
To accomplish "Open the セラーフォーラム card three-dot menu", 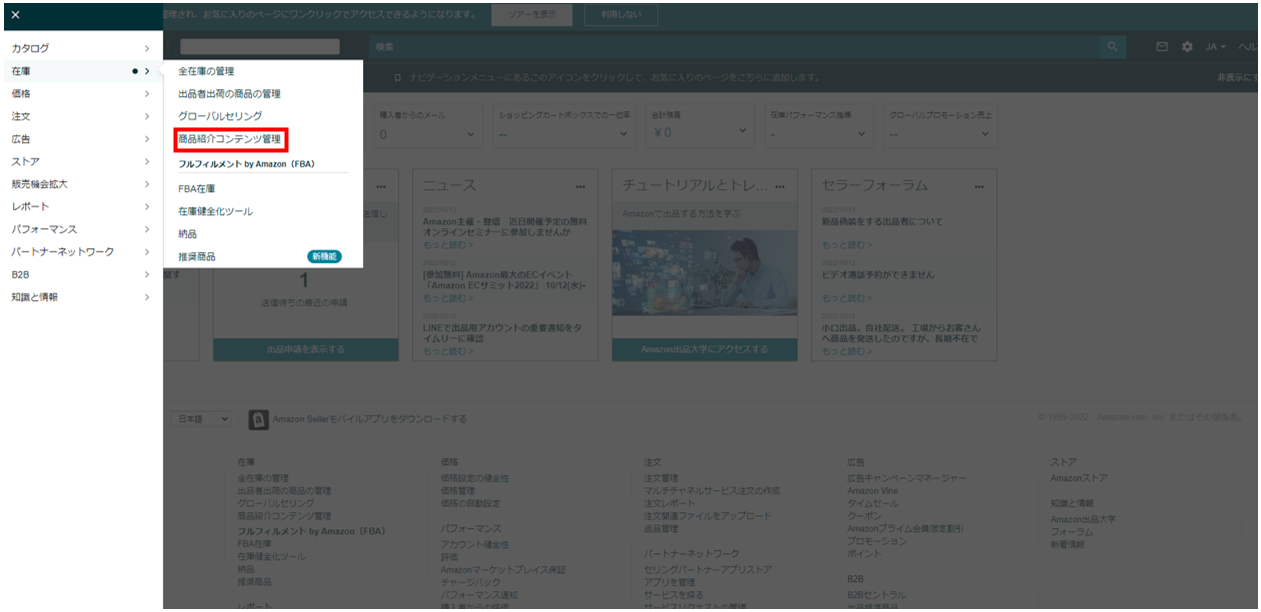I will click(x=980, y=186).
